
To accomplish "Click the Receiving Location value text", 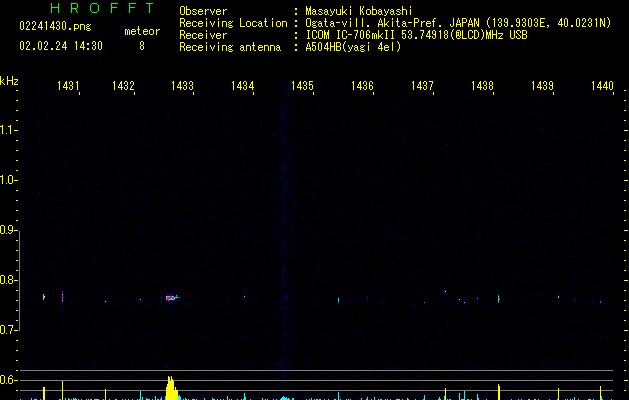I will 458,23.
